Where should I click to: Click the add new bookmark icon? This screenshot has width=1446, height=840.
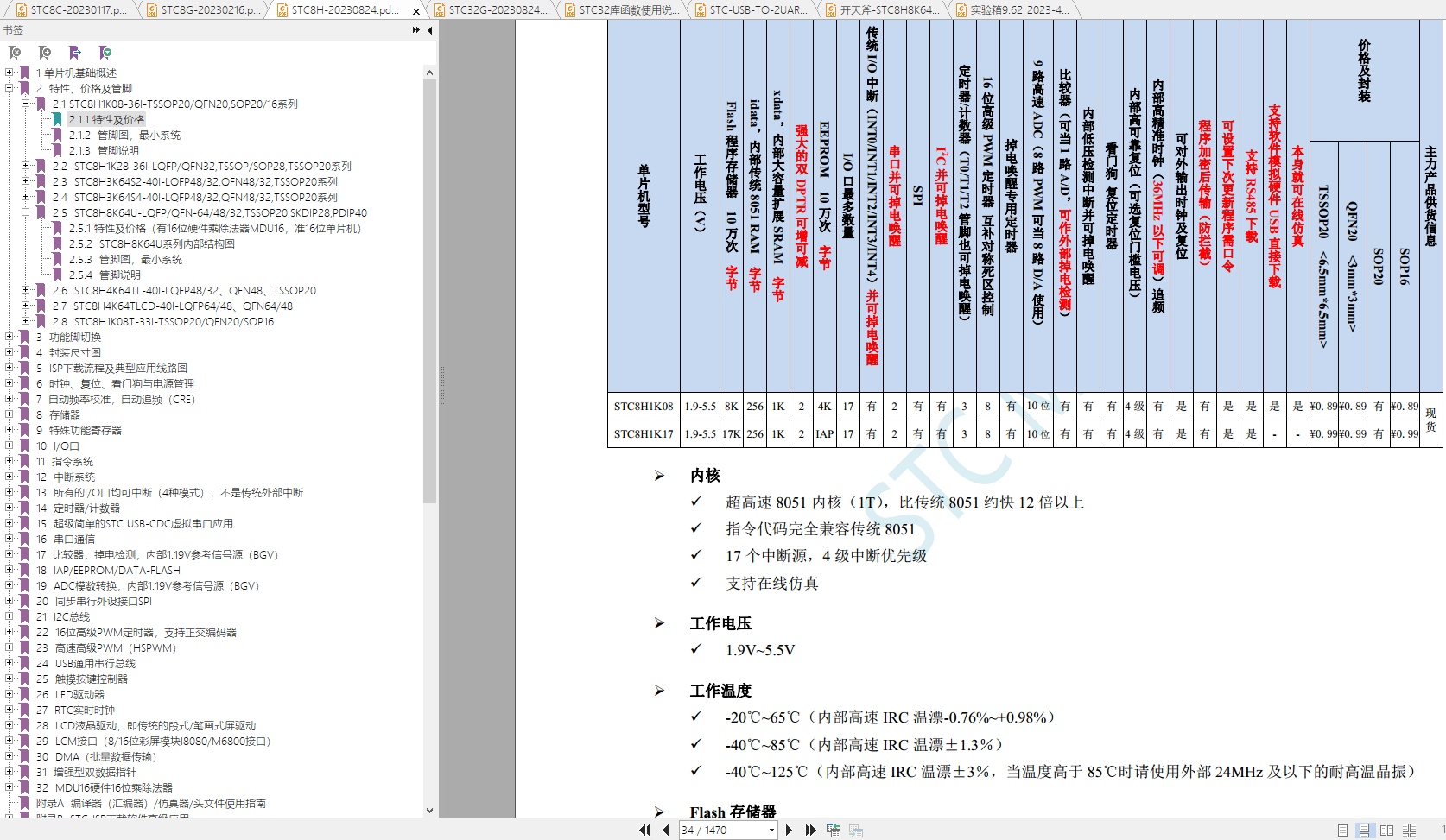pyautogui.click(x=45, y=53)
